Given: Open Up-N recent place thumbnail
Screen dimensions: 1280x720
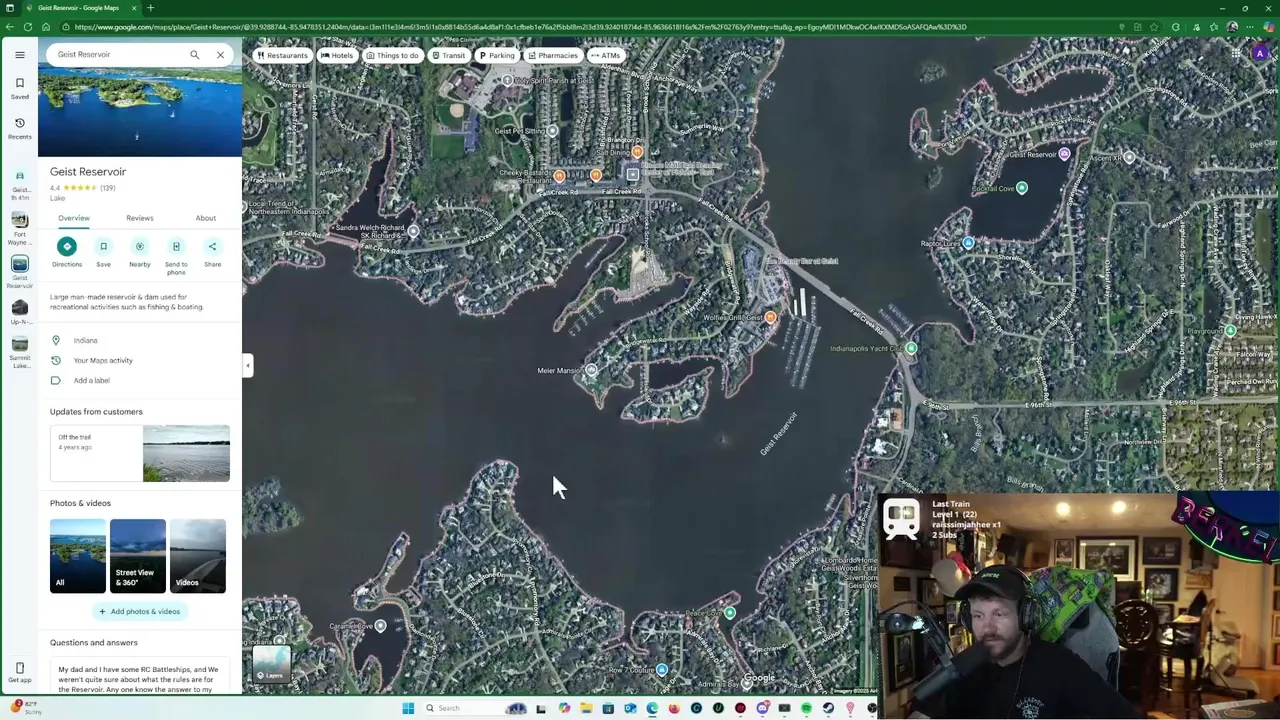Looking at the screenshot, I should tap(19, 308).
